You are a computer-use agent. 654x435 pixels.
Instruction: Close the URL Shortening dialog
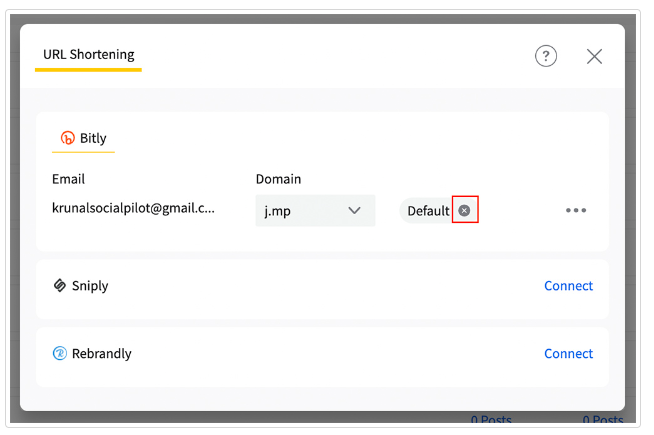tap(594, 56)
